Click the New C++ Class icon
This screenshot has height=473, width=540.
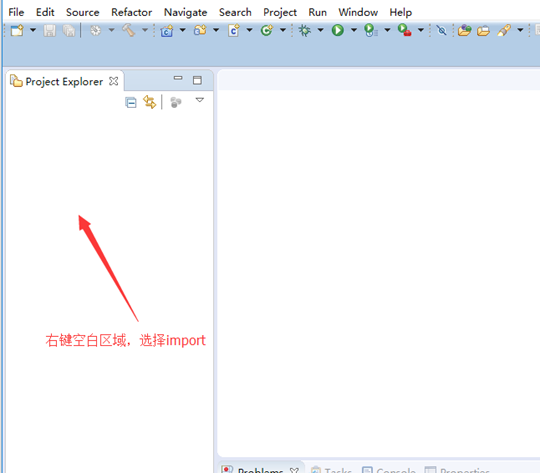[x=267, y=30]
